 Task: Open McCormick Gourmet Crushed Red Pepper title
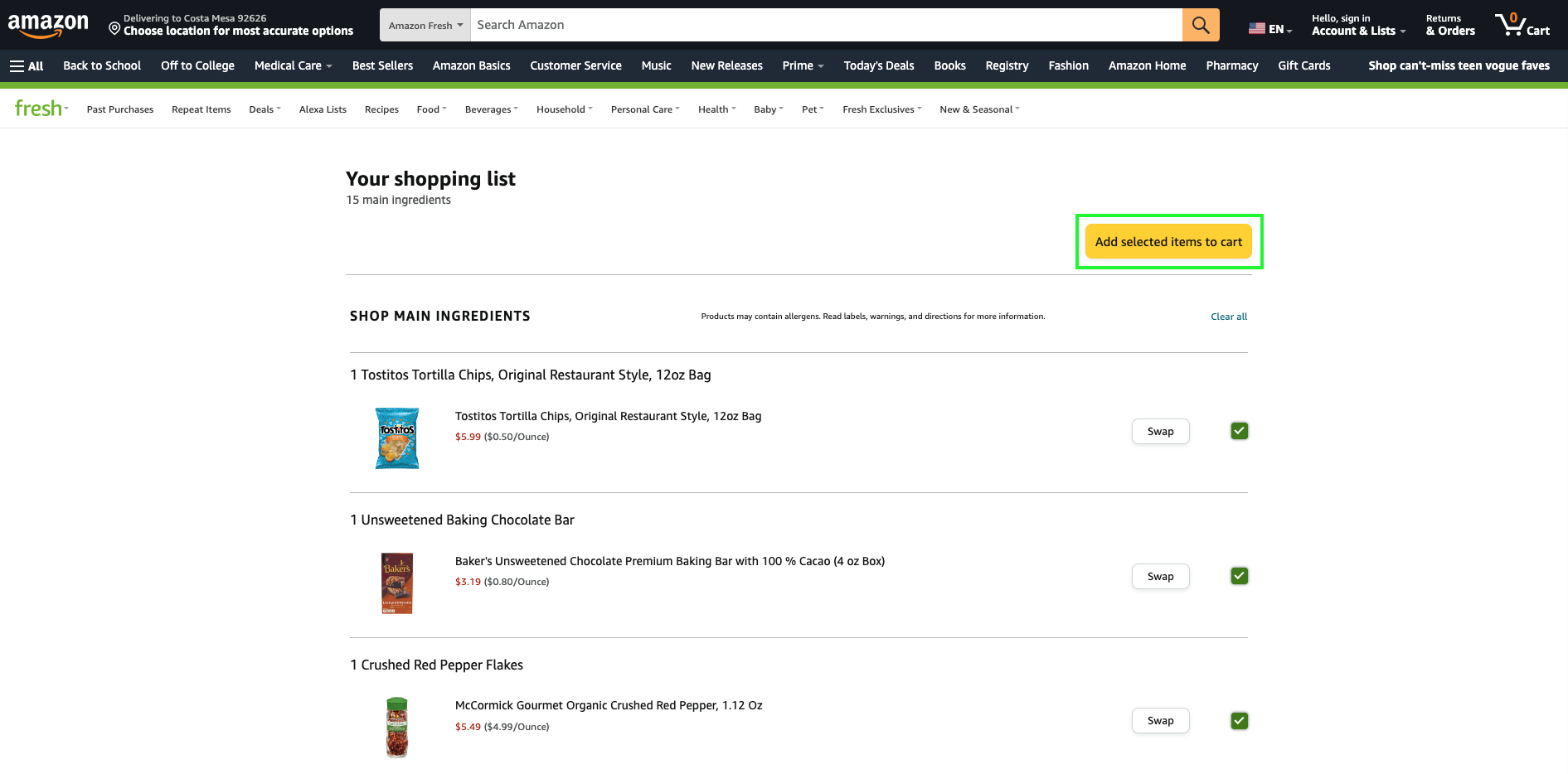click(x=609, y=706)
